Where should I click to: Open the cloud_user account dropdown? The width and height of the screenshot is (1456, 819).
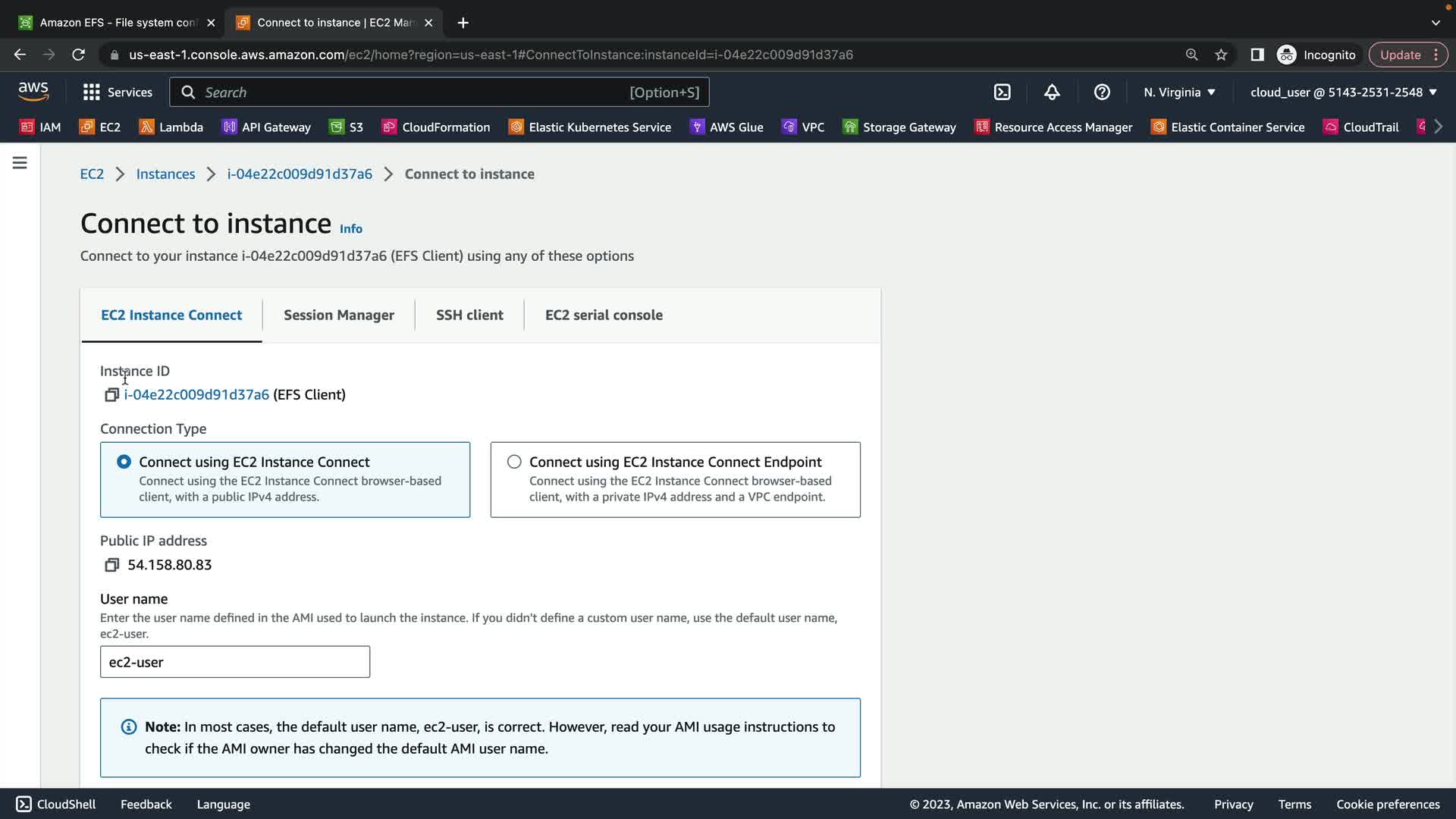[x=1343, y=93]
